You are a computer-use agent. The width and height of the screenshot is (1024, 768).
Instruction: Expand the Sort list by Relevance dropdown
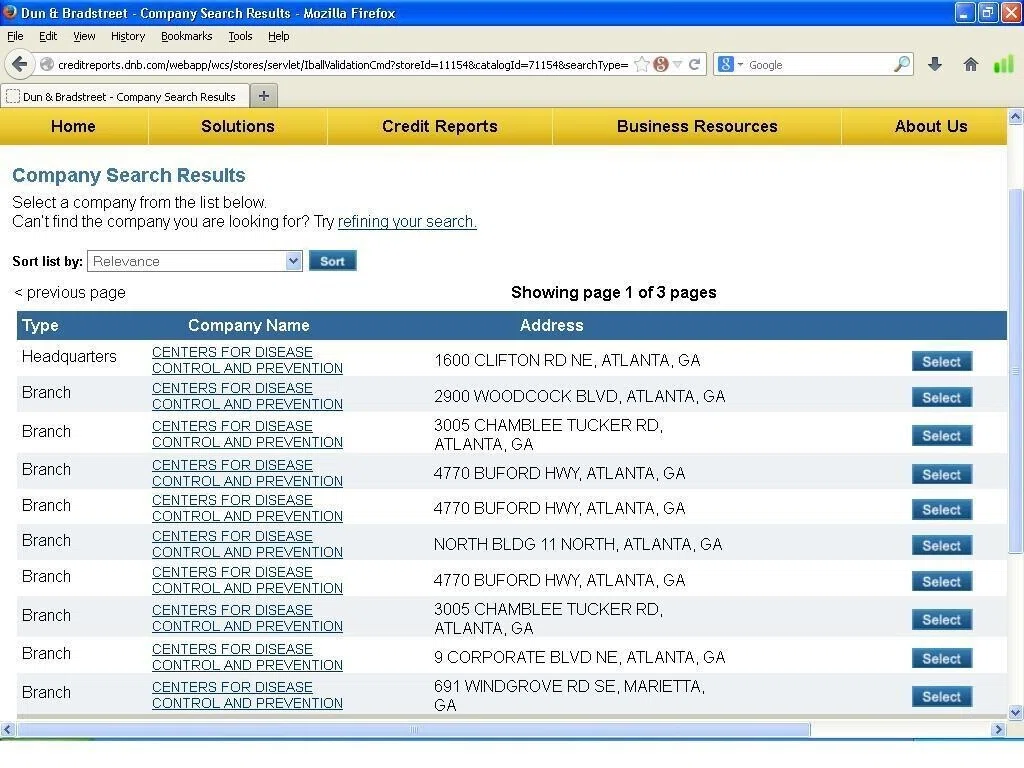point(195,261)
